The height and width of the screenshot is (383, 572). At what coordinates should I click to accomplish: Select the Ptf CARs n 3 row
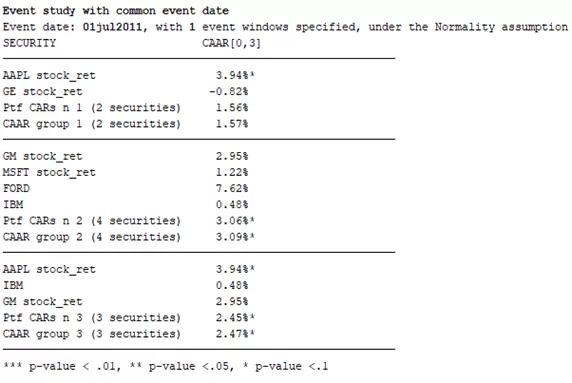(x=129, y=318)
